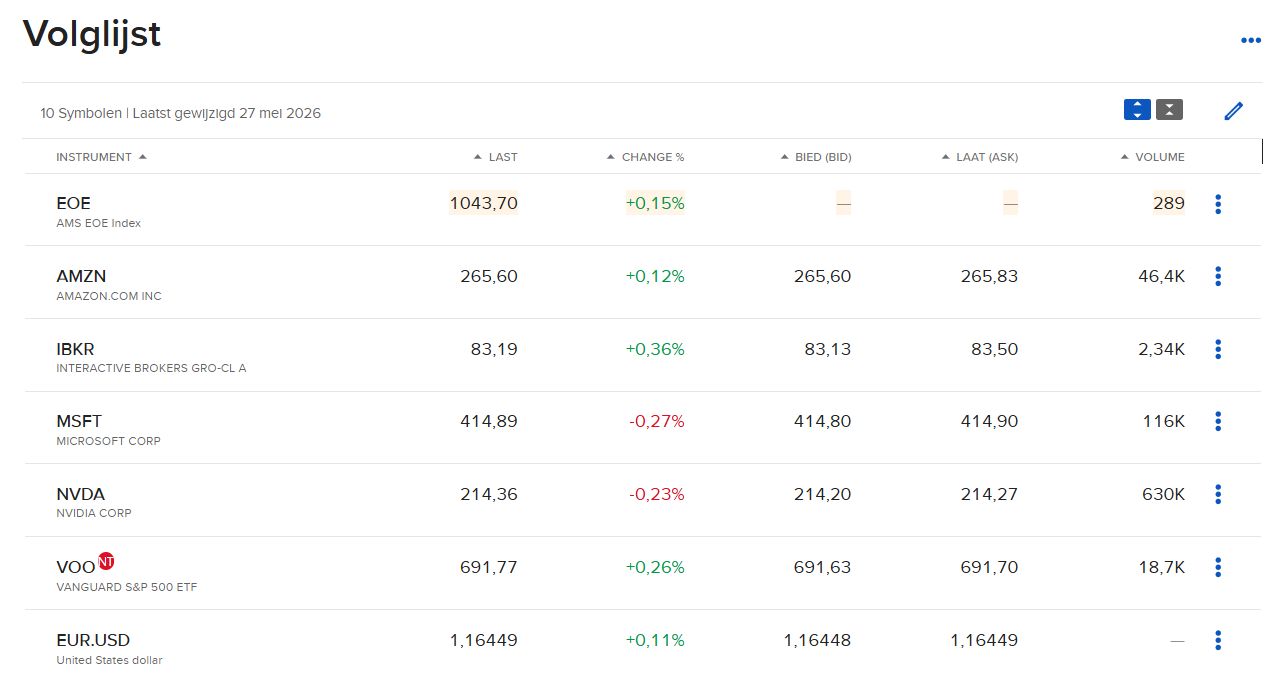Select the IBKR instrument symbol
The width and height of the screenshot is (1280, 678).
[x=75, y=349]
